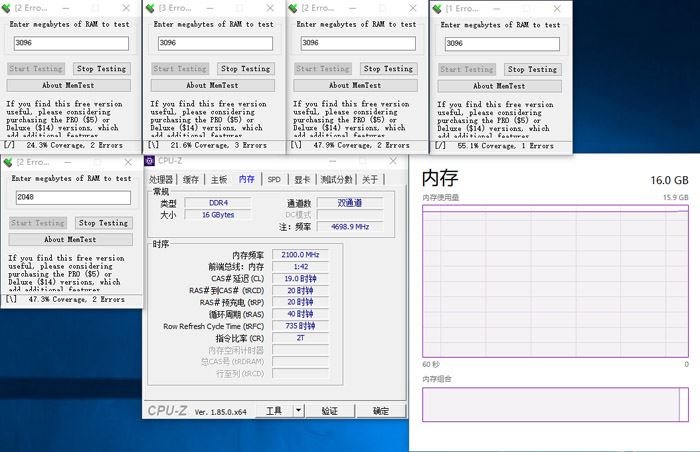700x452 pixels.
Task: Click the 双通道 channel value
Action: coord(350,203)
